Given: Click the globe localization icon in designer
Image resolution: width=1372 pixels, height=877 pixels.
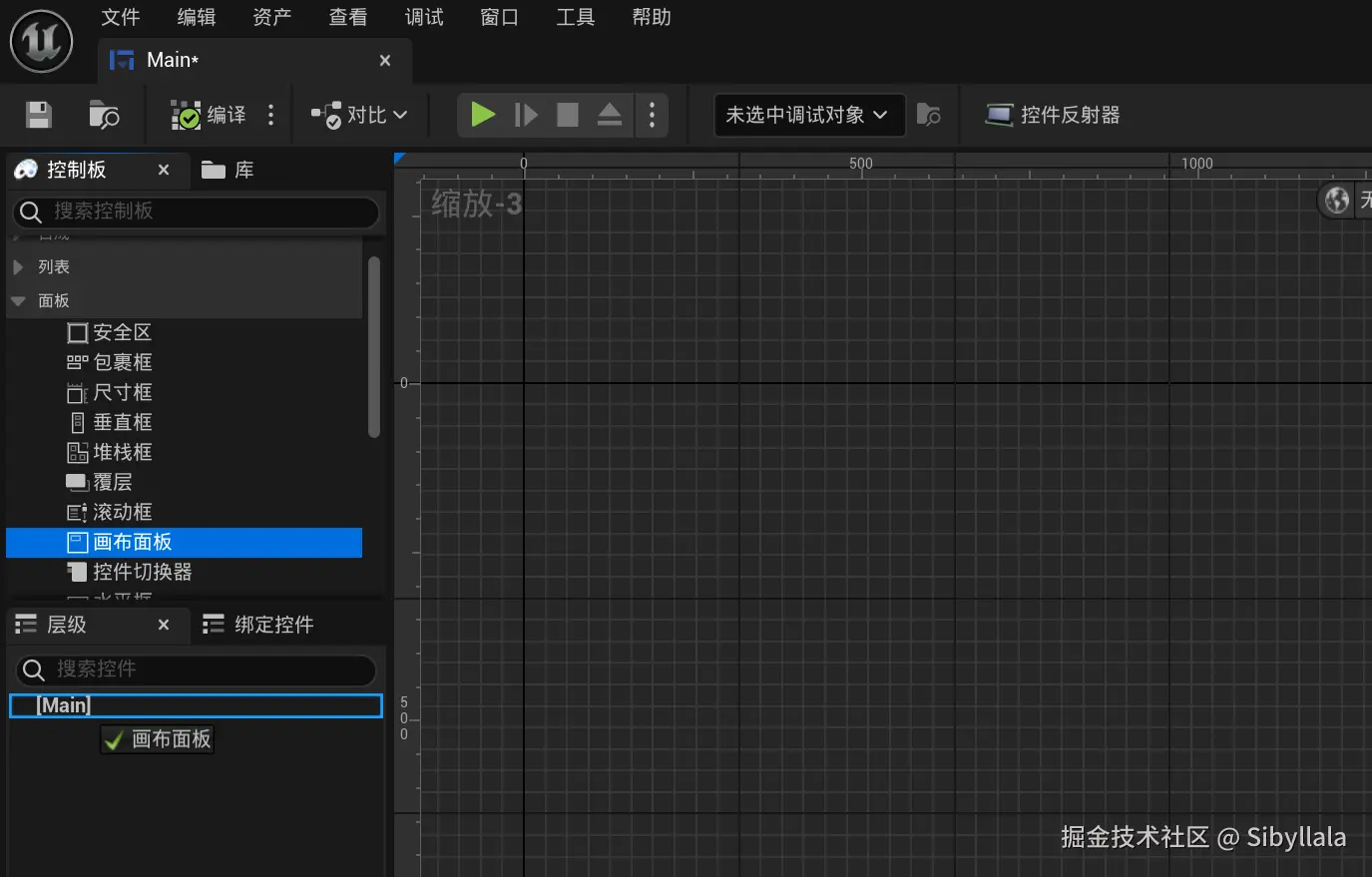Looking at the screenshot, I should [x=1337, y=200].
